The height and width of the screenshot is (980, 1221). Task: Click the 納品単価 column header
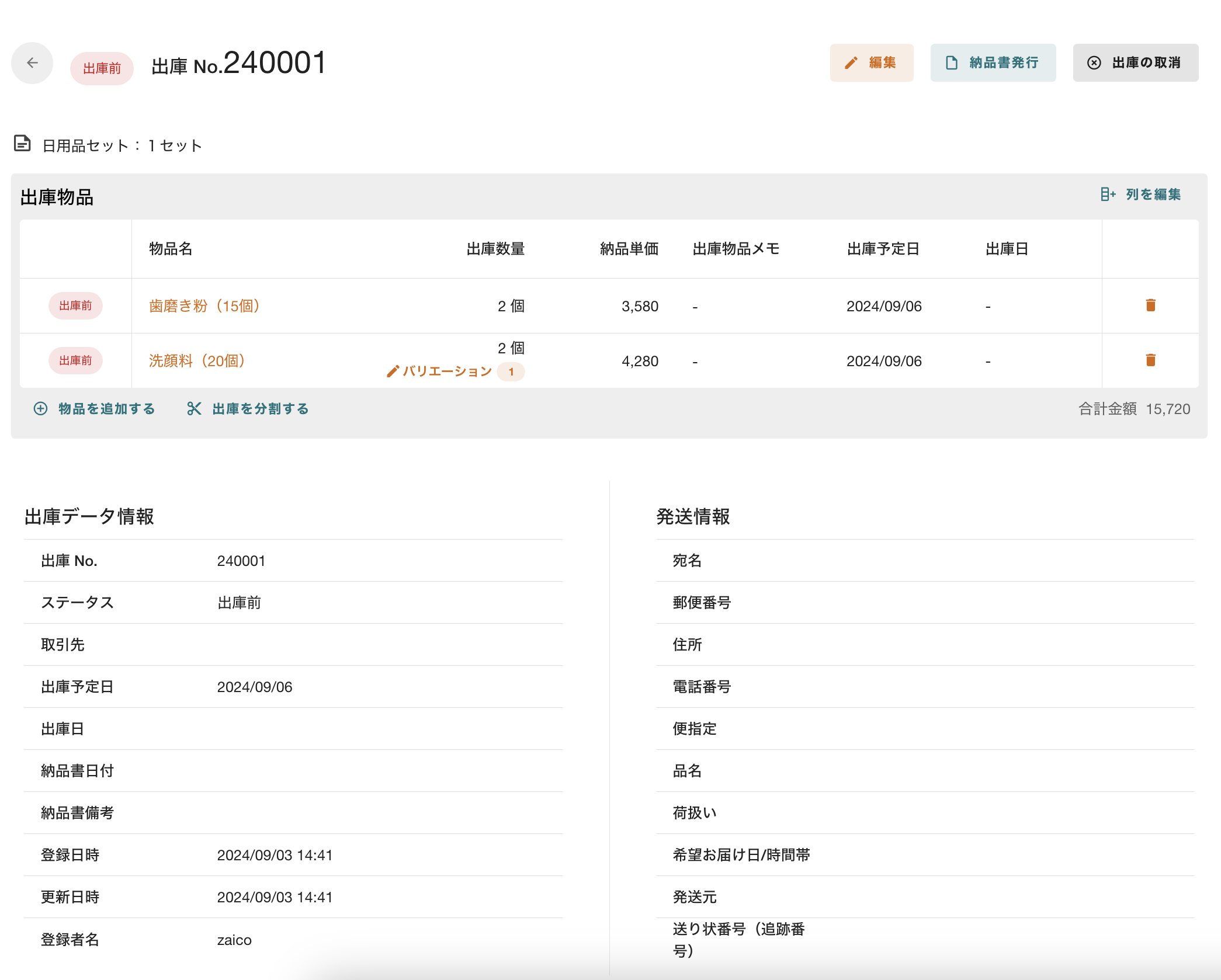[629, 249]
